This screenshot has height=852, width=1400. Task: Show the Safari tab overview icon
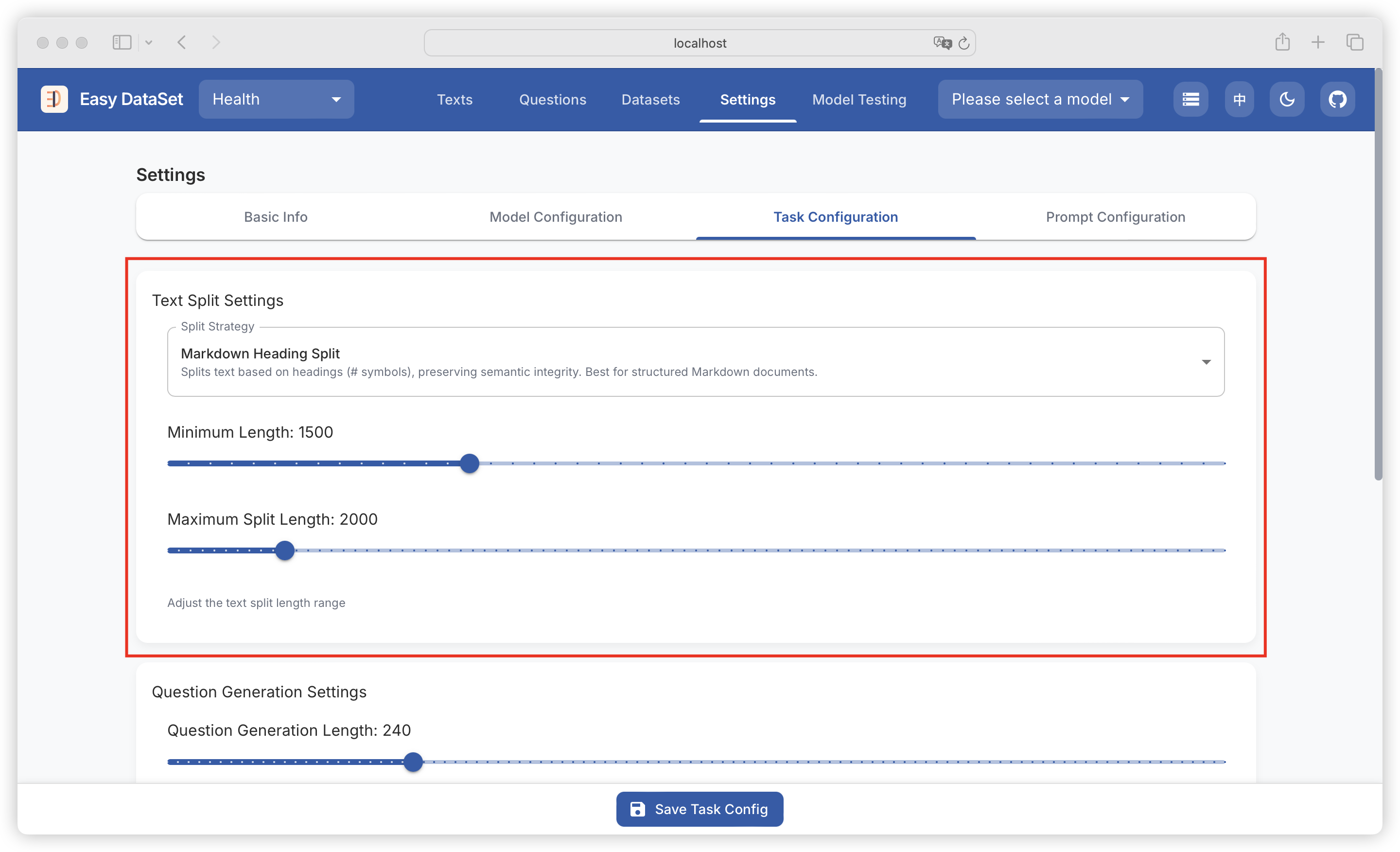coord(1354,42)
